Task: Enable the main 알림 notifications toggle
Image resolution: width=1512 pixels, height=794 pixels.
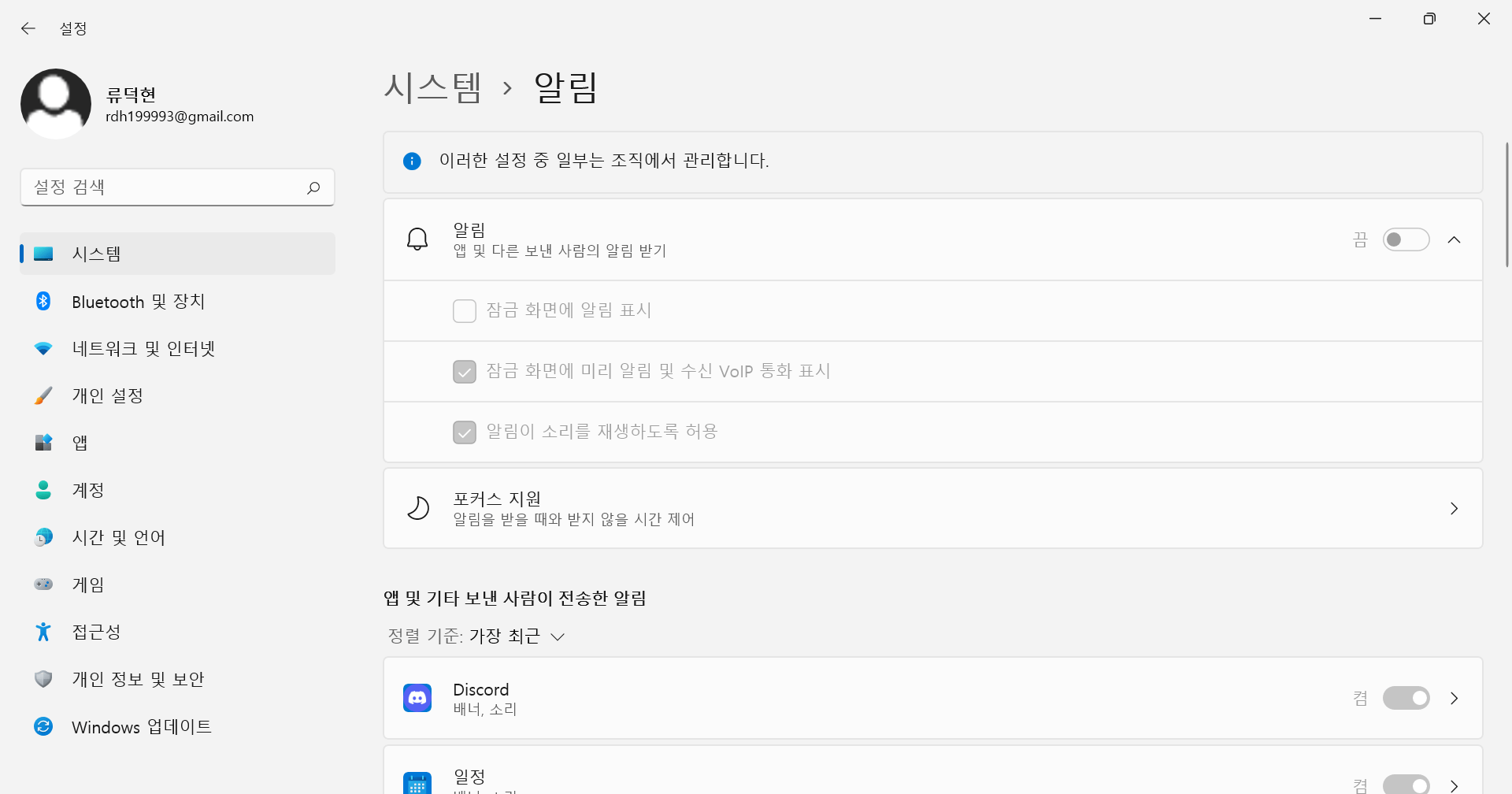Action: [1406, 239]
